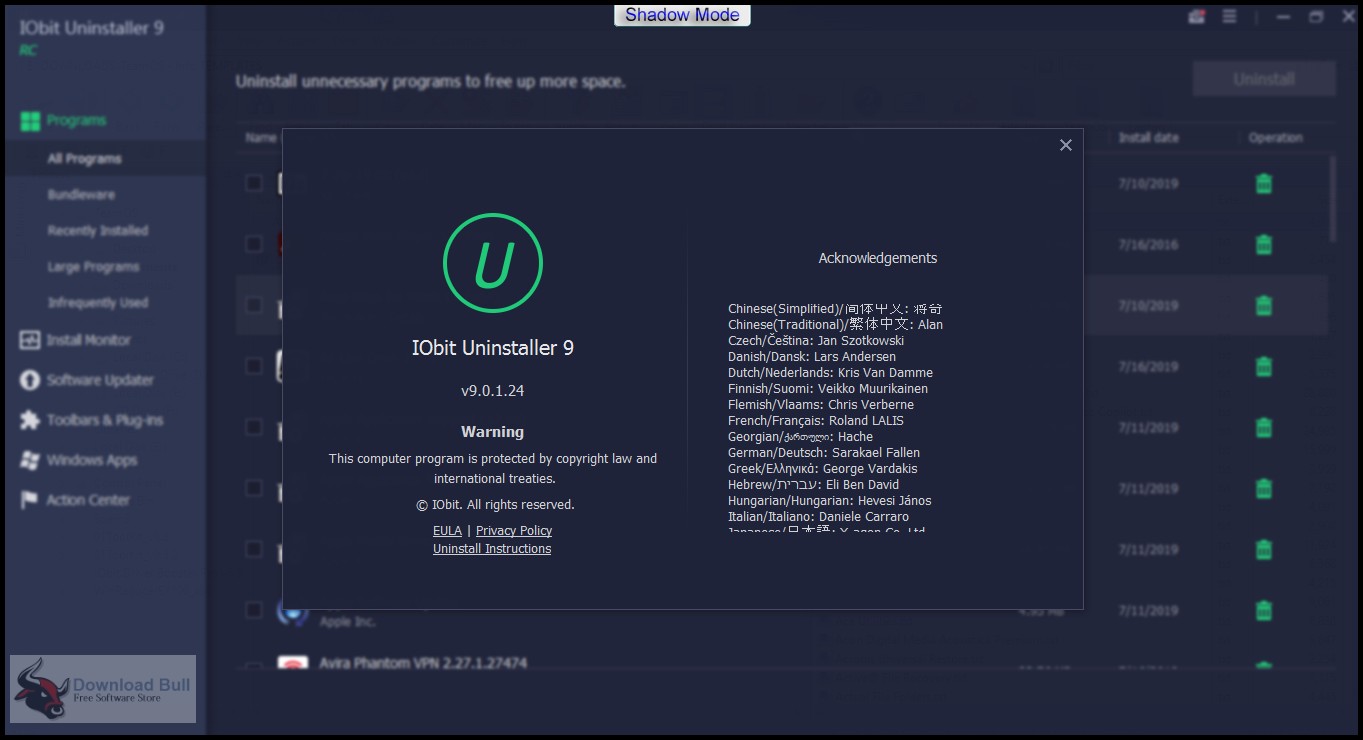Click the green trash icon in the first program row
This screenshot has width=1363, height=740.
point(1264,183)
